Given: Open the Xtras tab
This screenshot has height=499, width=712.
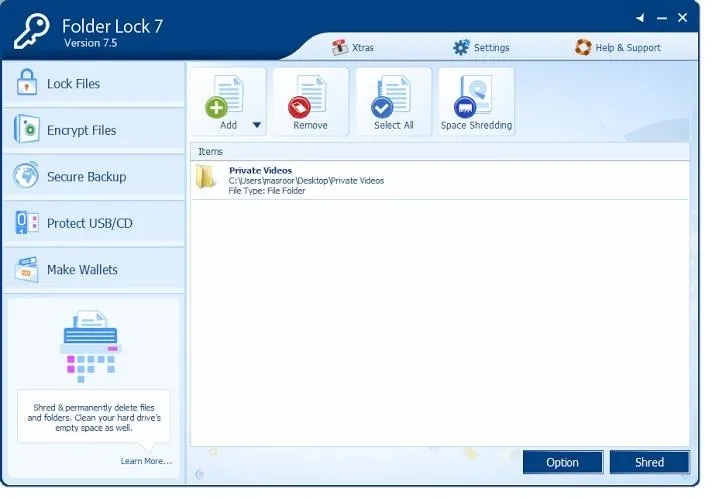Looking at the screenshot, I should point(353,47).
